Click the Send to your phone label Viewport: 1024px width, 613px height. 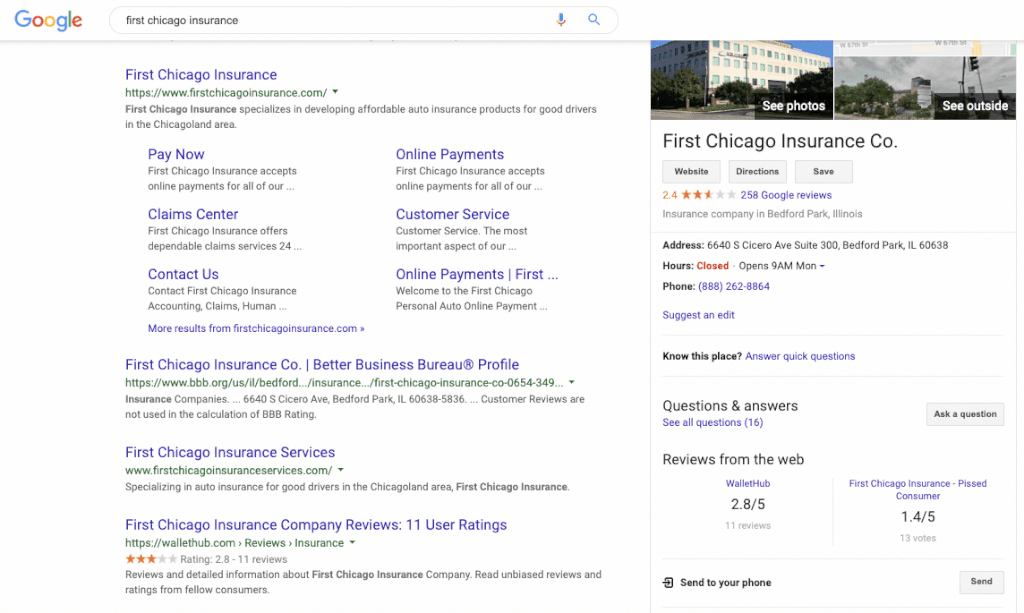click(x=726, y=582)
